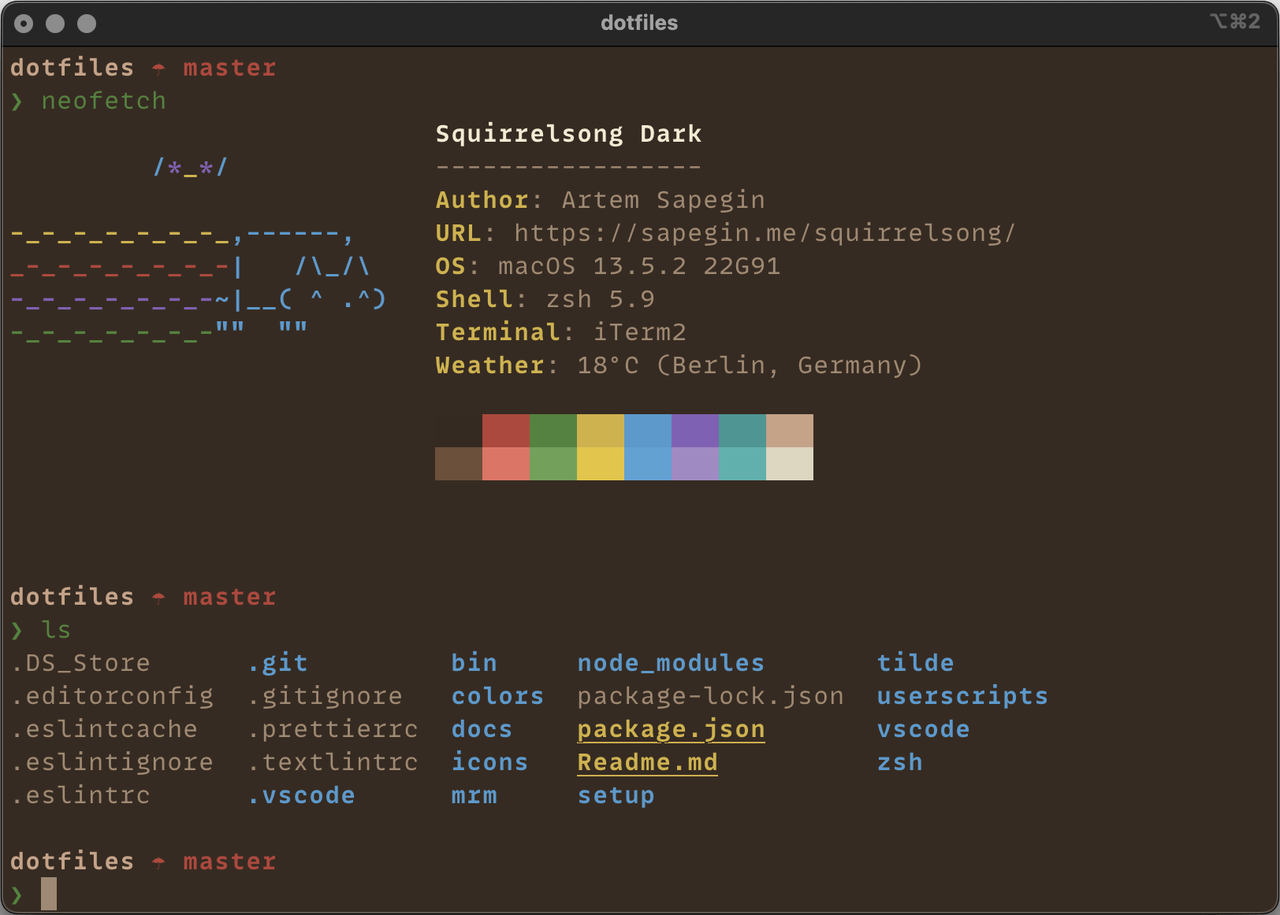The image size is (1280, 915).
Task: Click the node_modules directory name
Action: pos(671,663)
